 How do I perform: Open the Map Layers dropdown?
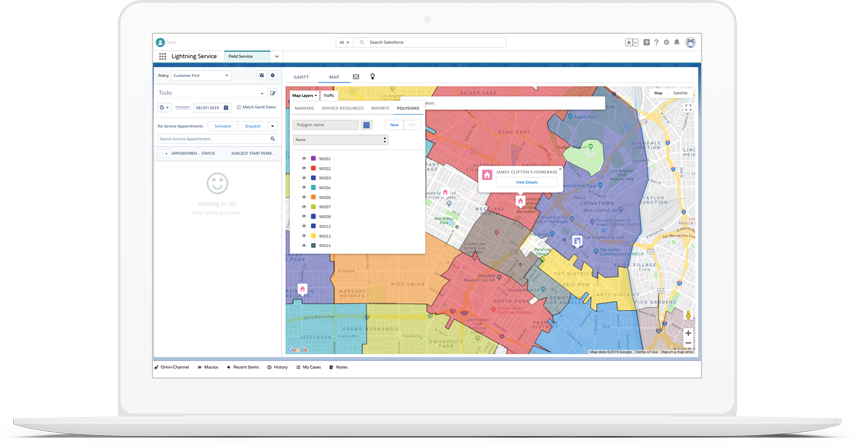click(x=304, y=96)
